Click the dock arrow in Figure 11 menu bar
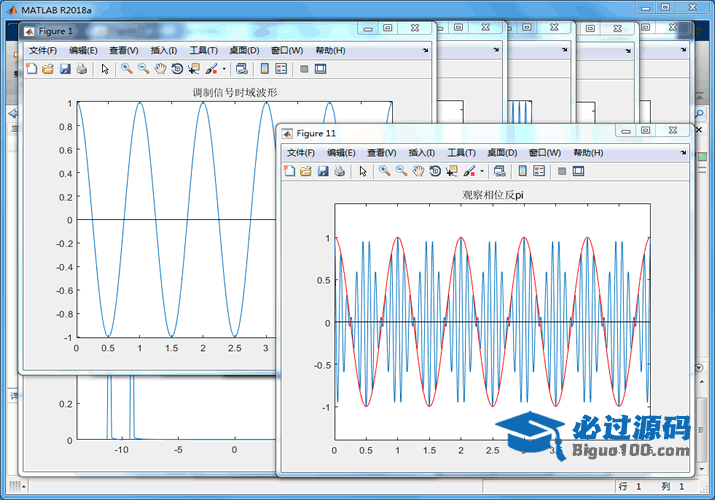 point(682,153)
